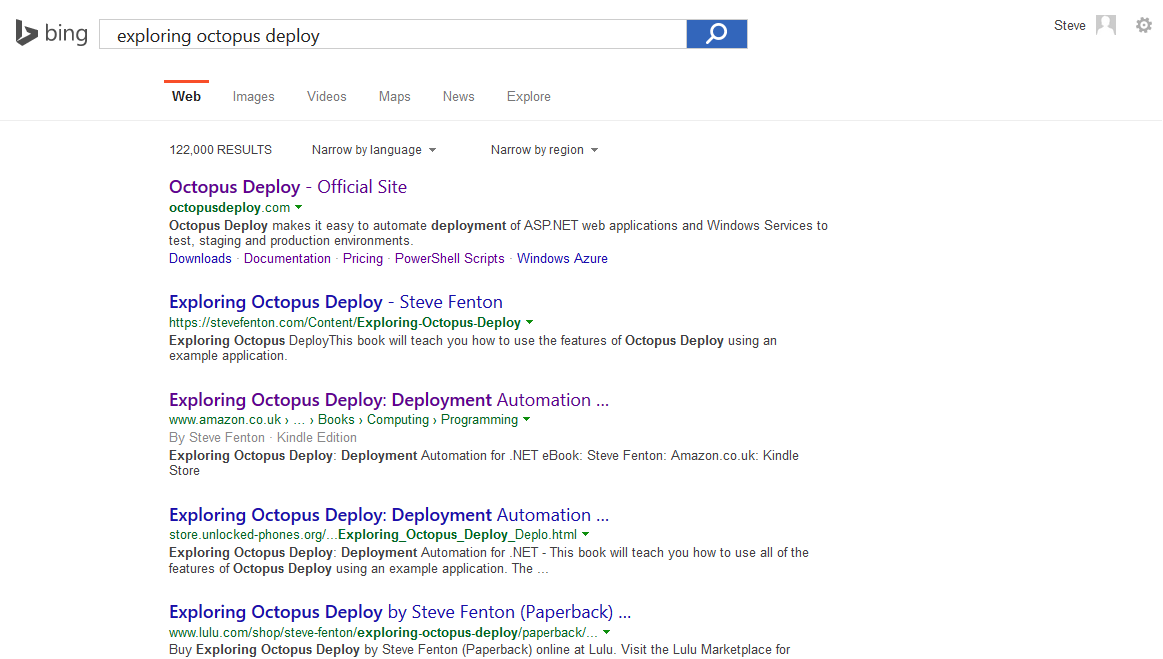Open the Lulu Paperback search result
Image resolution: width=1163 pixels, height=659 pixels.
[399, 612]
